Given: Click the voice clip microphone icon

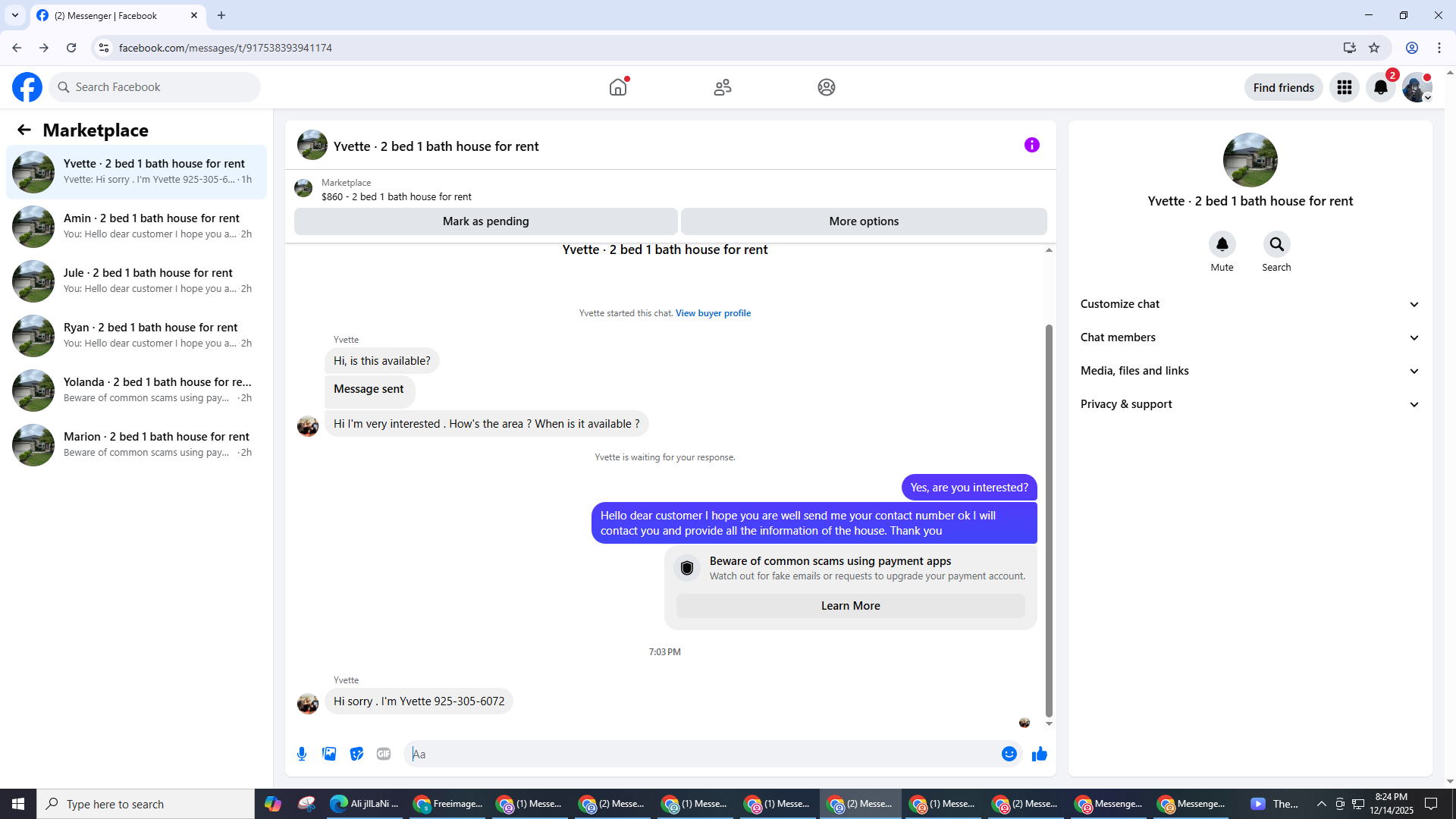Looking at the screenshot, I should [302, 754].
